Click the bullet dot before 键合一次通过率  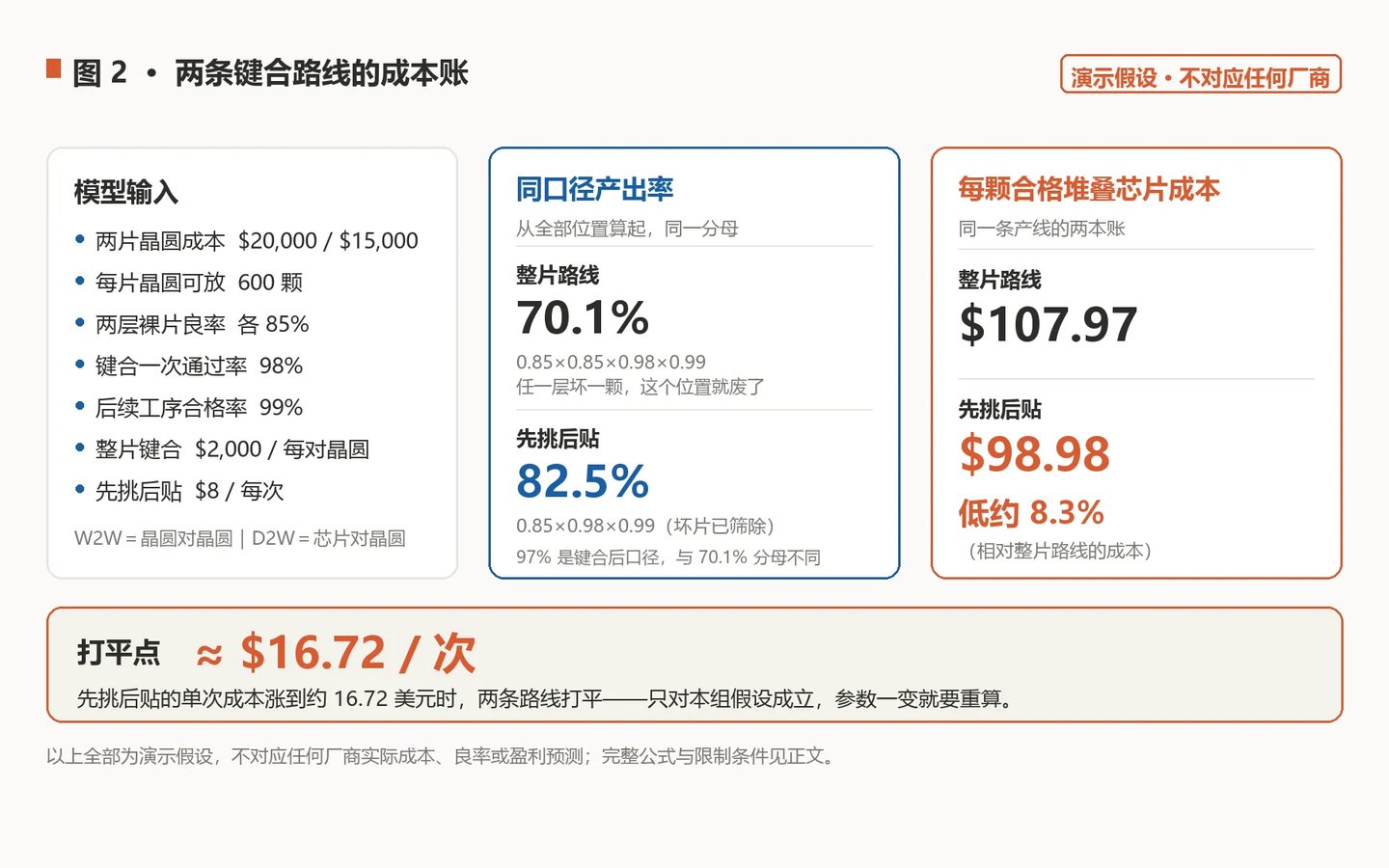80,365
